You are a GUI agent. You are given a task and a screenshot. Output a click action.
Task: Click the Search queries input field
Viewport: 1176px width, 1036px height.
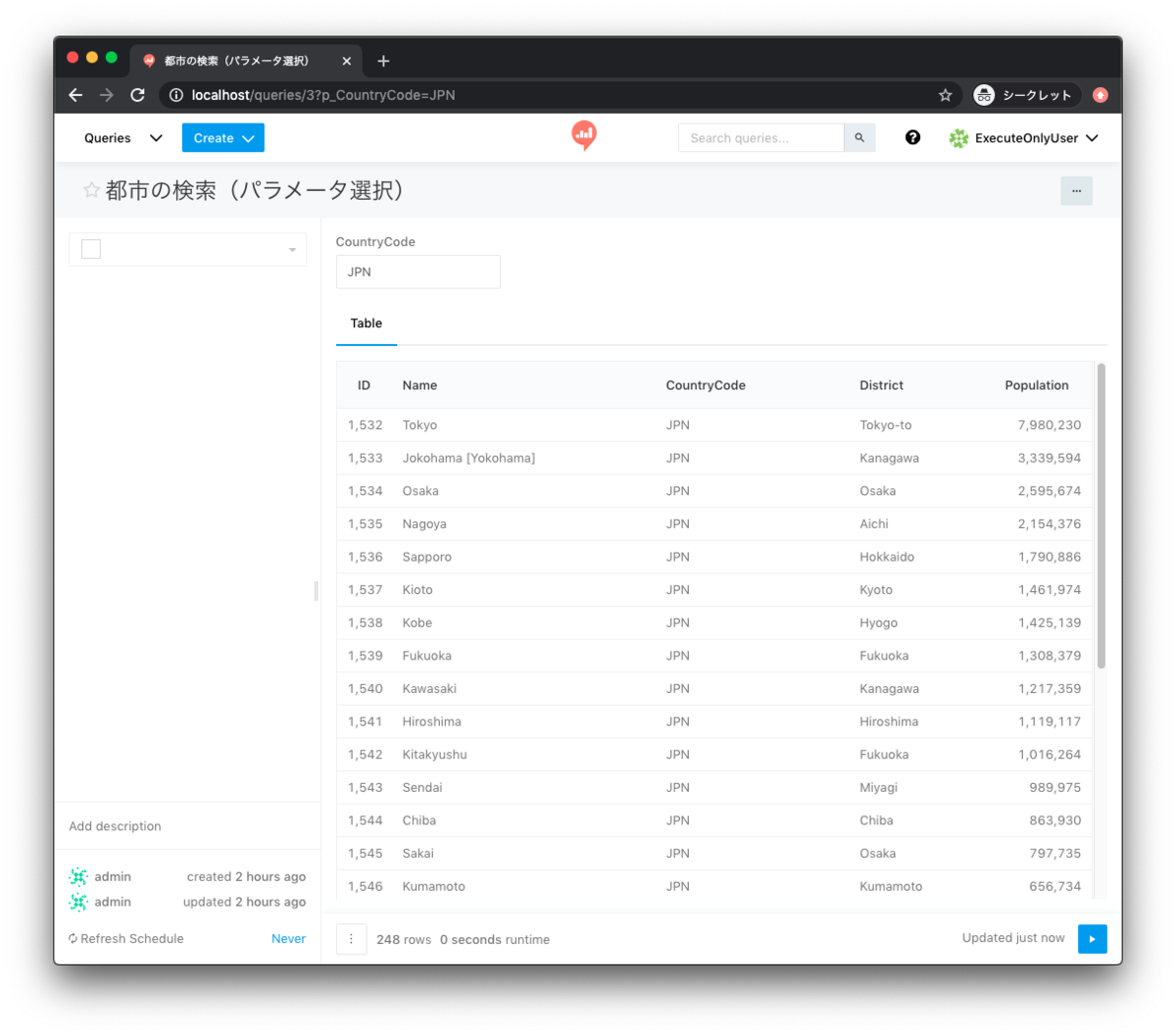(761, 138)
